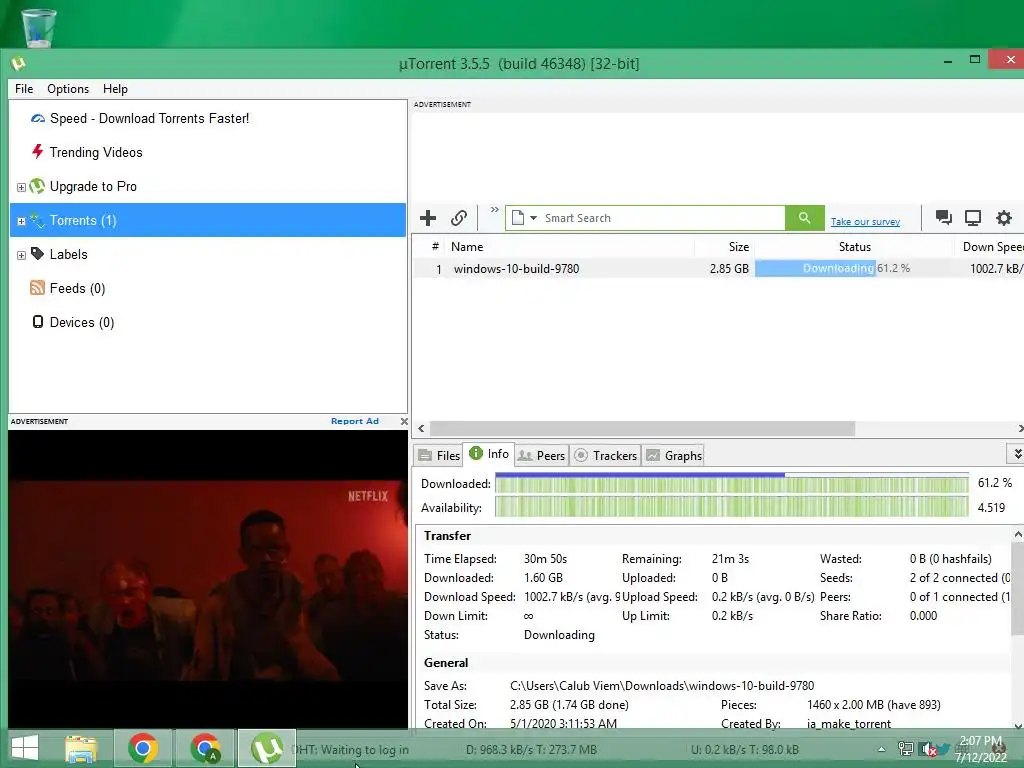Switch to the Graphs tab
The image size is (1024, 768).
pyautogui.click(x=674, y=456)
